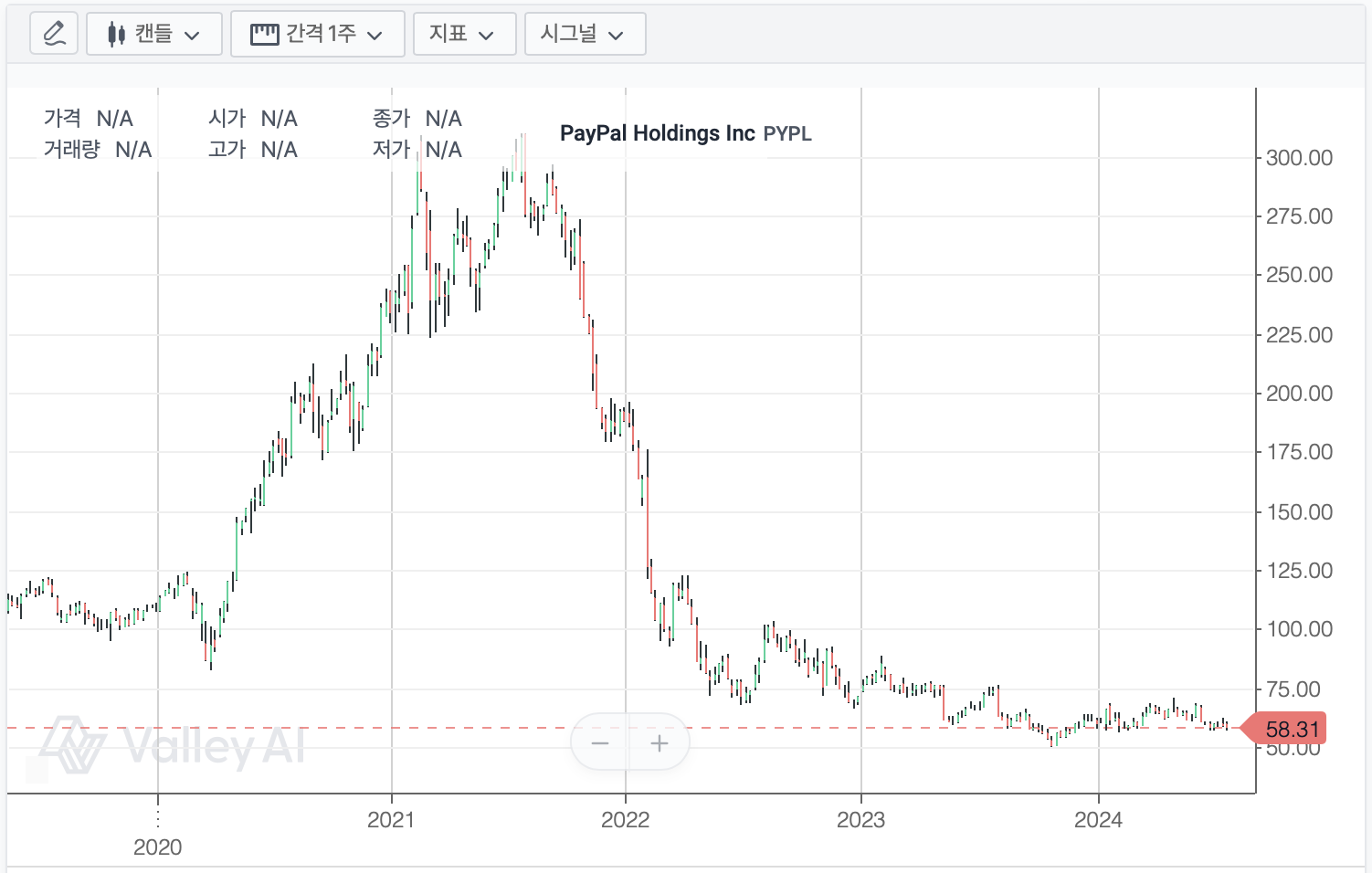Screen dimensions: 1372x873
Task: Zoom out the chart with minus button
Action: coord(600,743)
